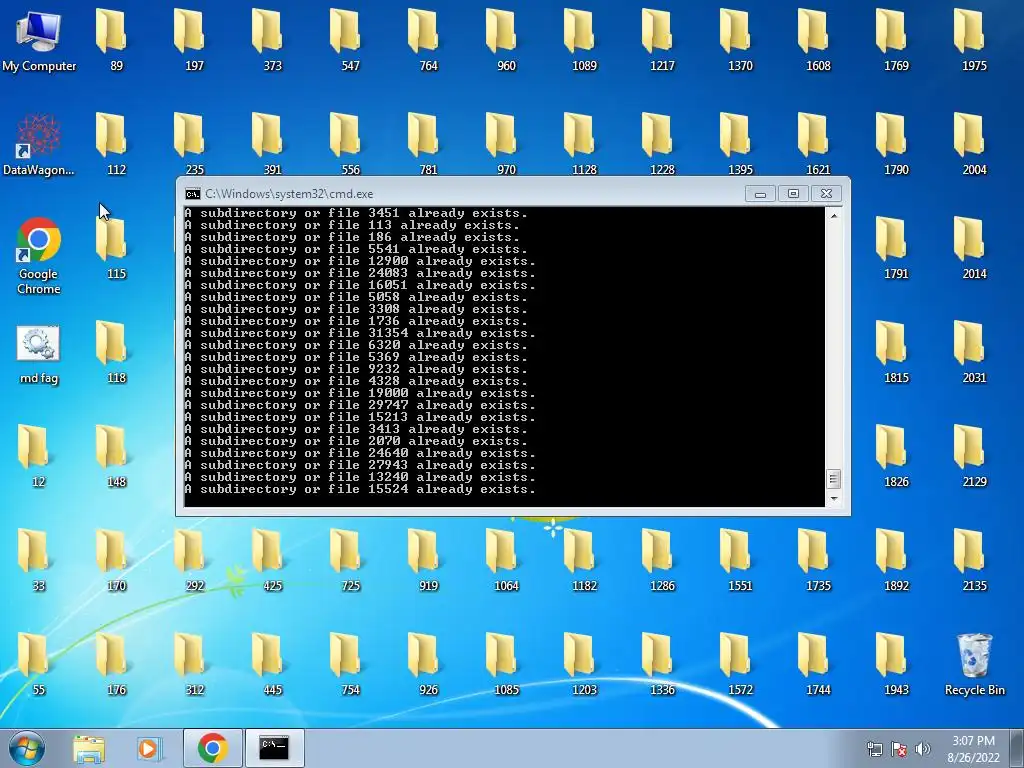This screenshot has height=768, width=1024.
Task: Click the cmd window scroll up arrow
Action: [x=833, y=215]
